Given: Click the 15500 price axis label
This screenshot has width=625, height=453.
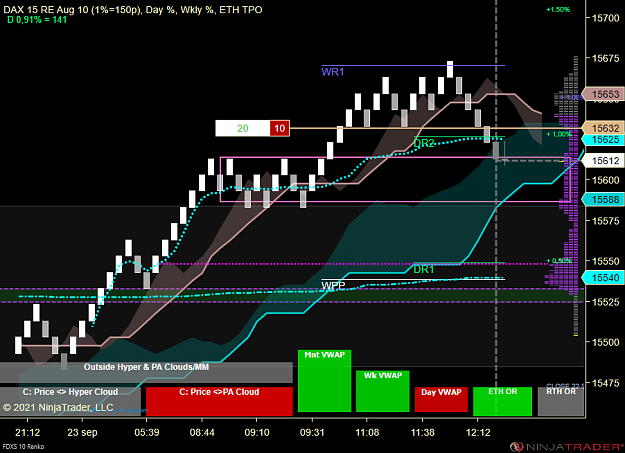Looking at the screenshot, I should coord(605,342).
